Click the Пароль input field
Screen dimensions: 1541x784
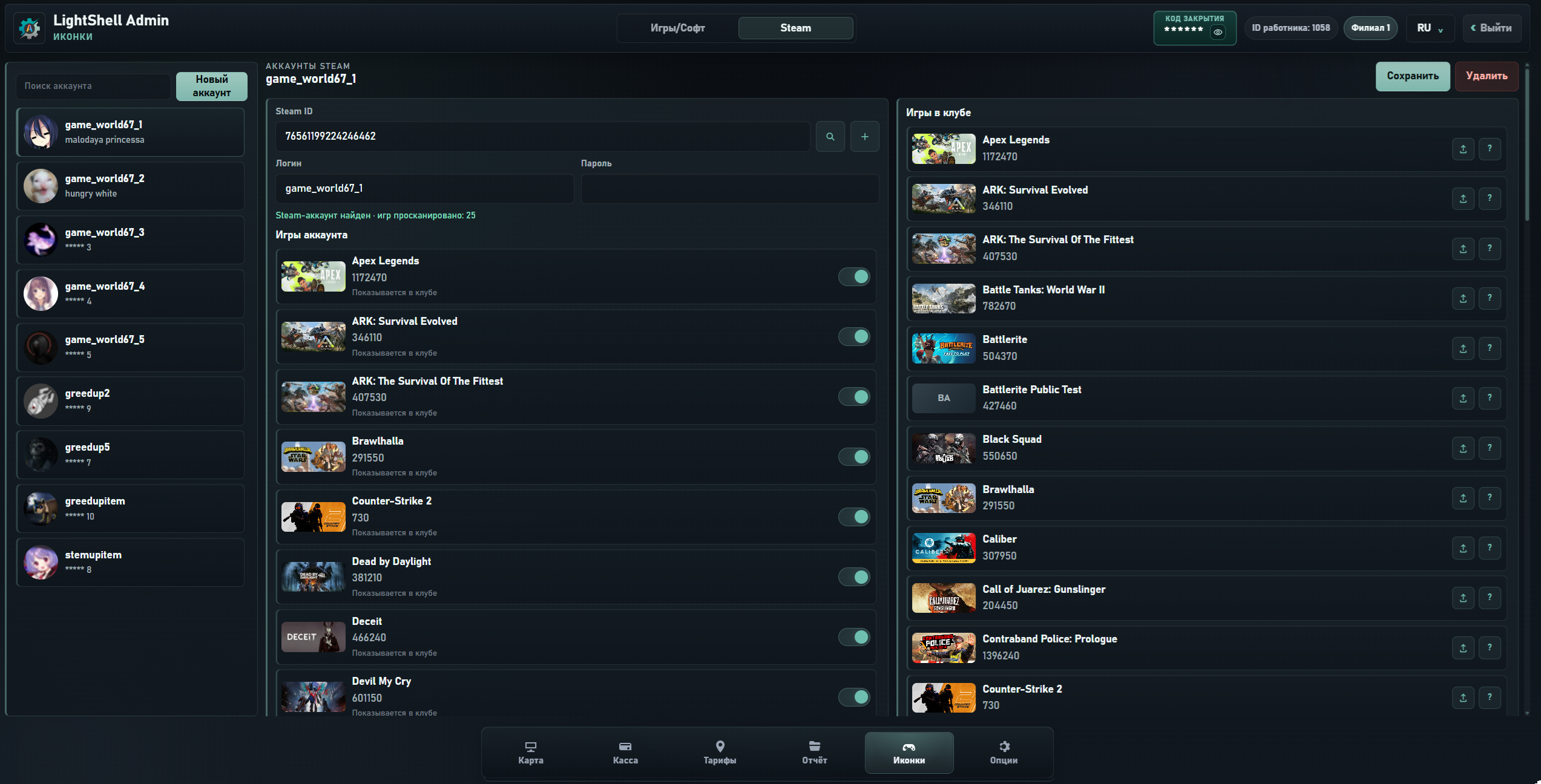coord(730,189)
